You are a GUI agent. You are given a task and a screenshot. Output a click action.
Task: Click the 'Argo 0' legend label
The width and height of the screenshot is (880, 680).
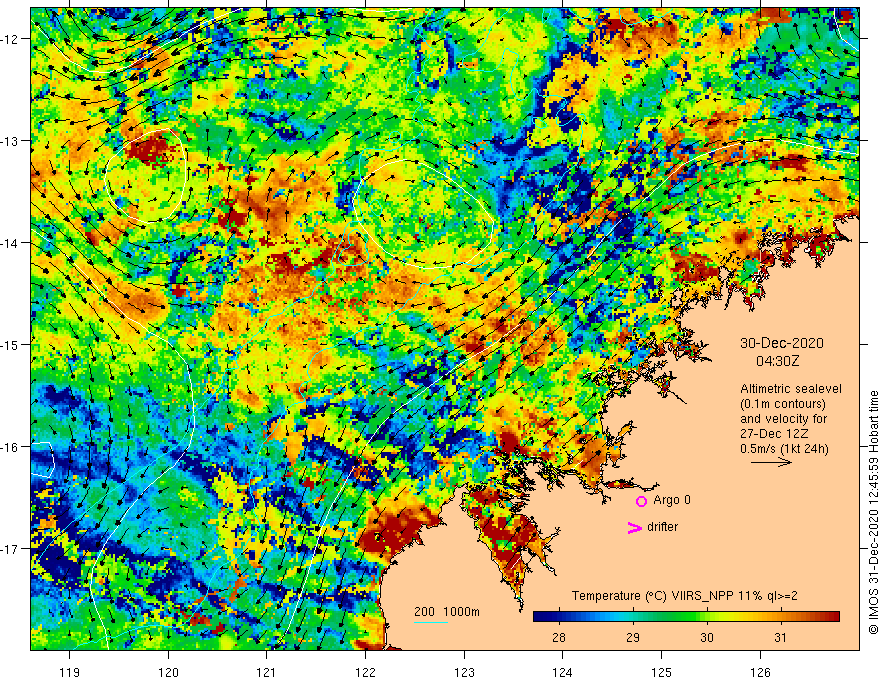click(x=672, y=500)
